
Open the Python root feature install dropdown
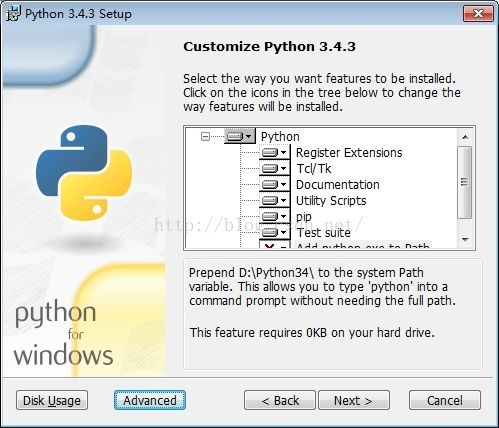click(240, 136)
